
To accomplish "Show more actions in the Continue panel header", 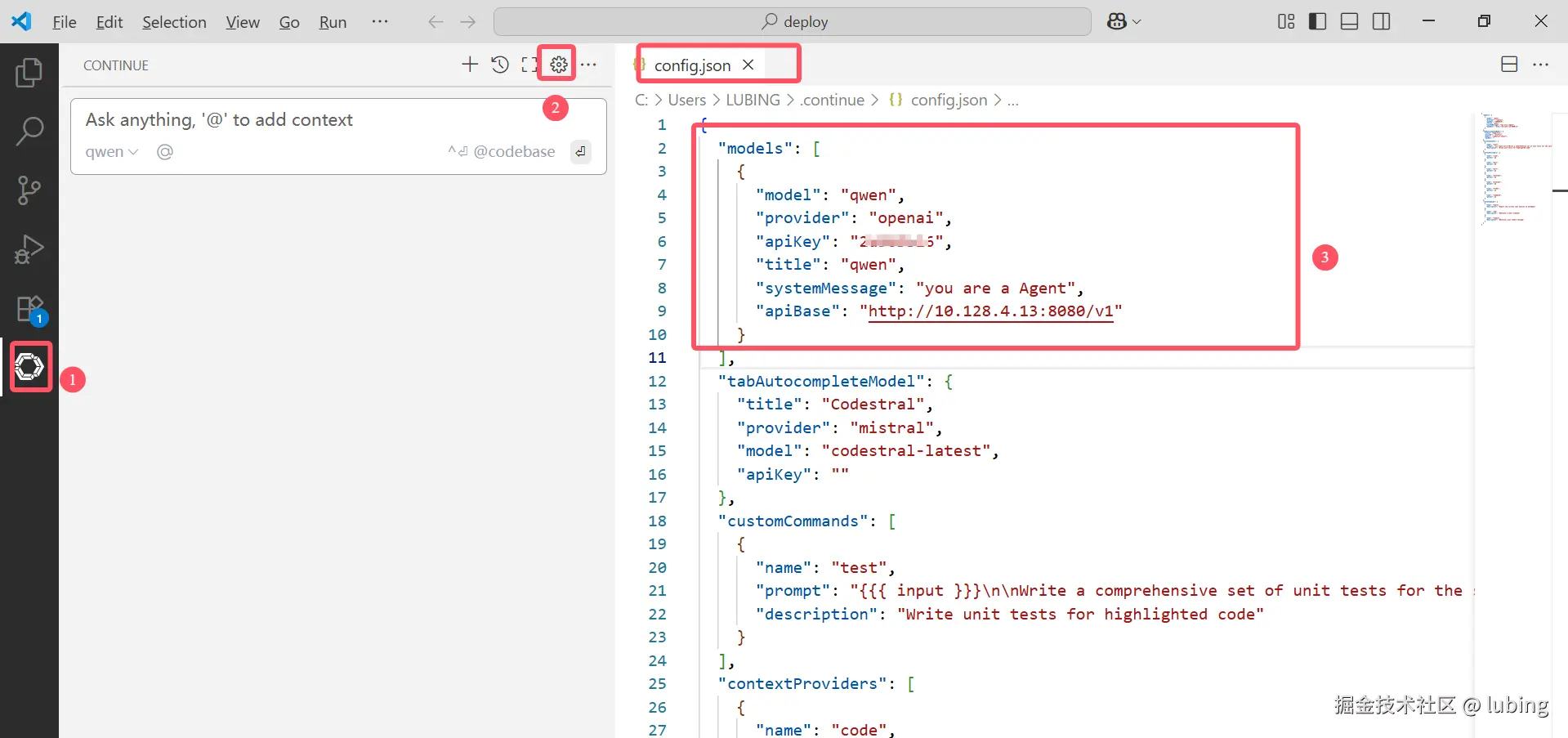I will [588, 65].
